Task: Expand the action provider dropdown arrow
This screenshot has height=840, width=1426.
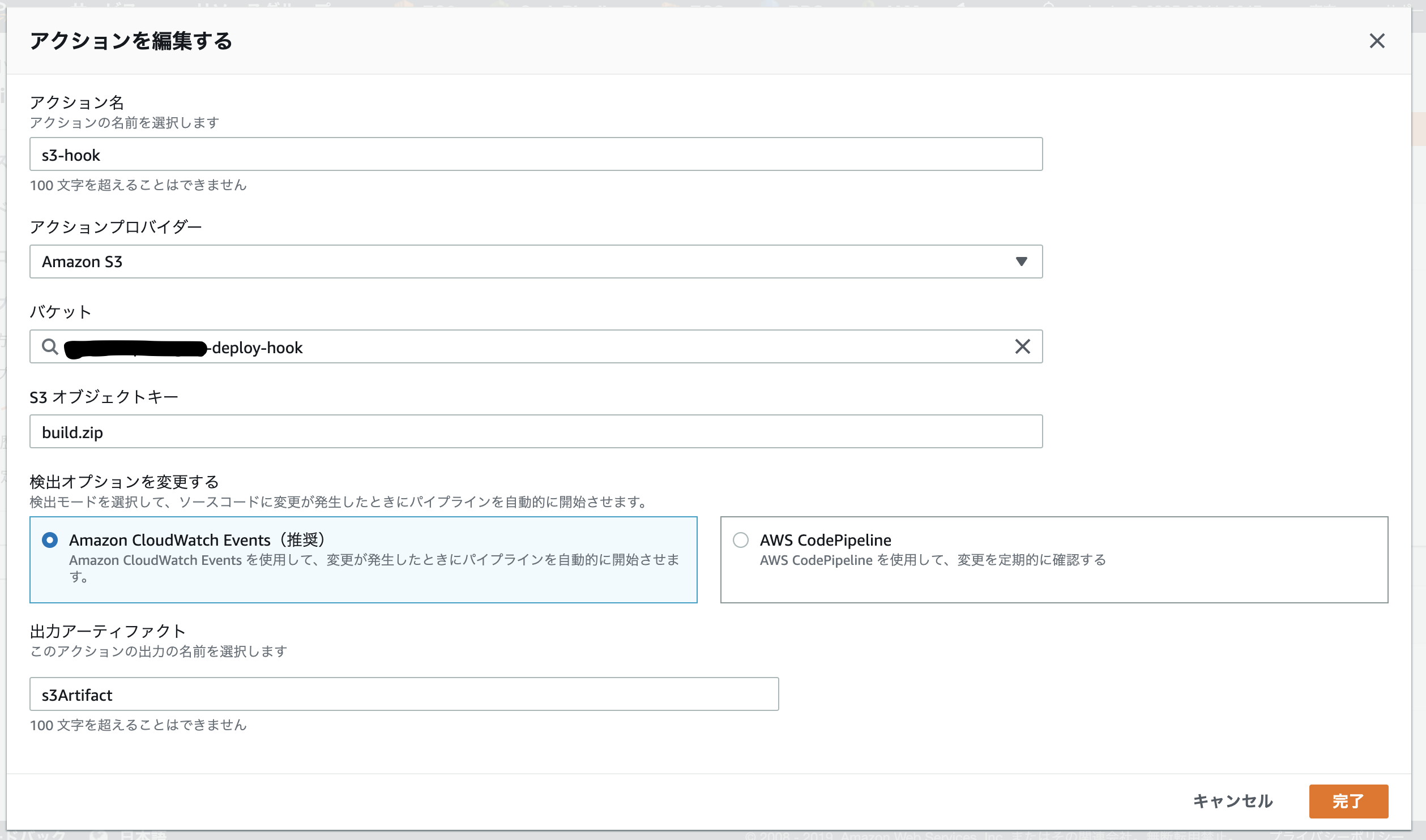Action: tap(1021, 262)
